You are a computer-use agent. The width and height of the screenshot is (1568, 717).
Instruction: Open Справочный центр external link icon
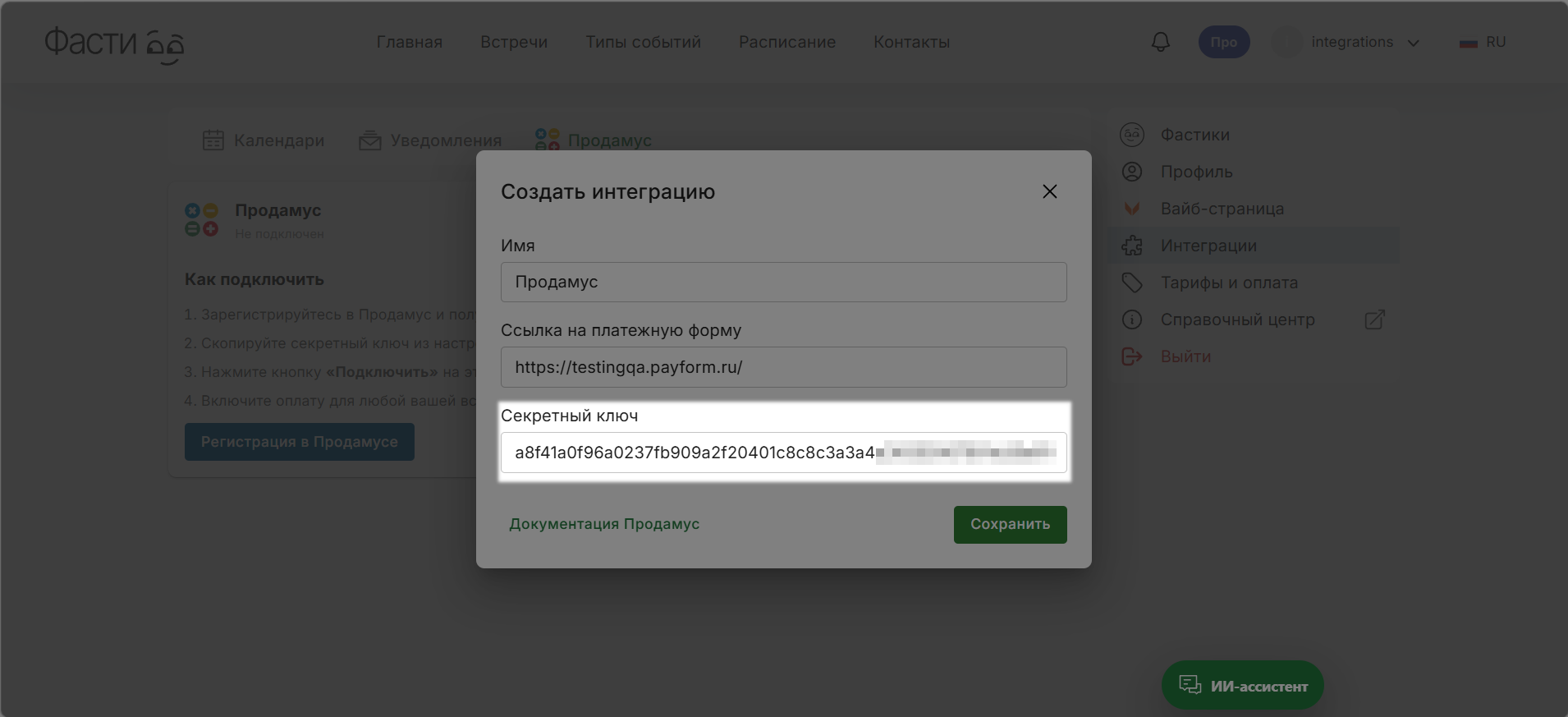click(x=1374, y=319)
